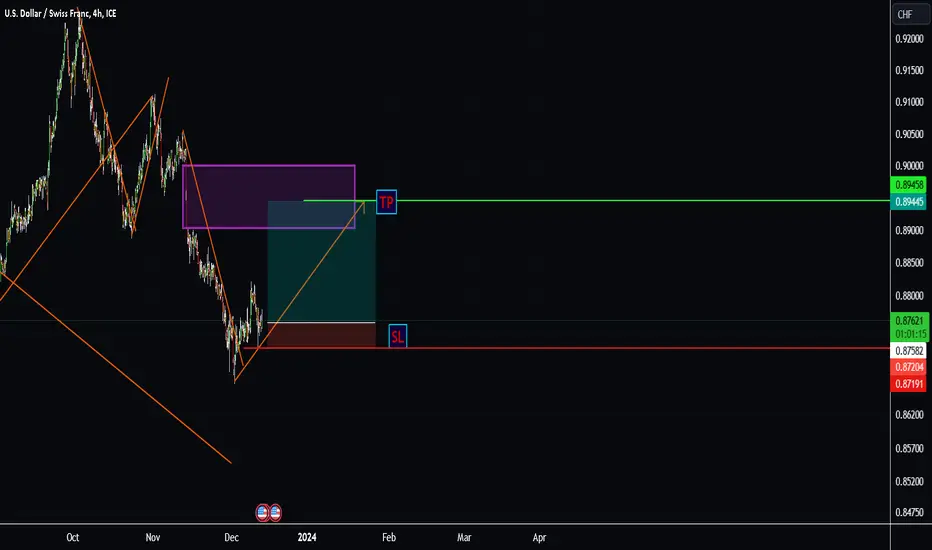Click the Oct label on the time axis
Screen dimensions: 932x550
coord(73,538)
